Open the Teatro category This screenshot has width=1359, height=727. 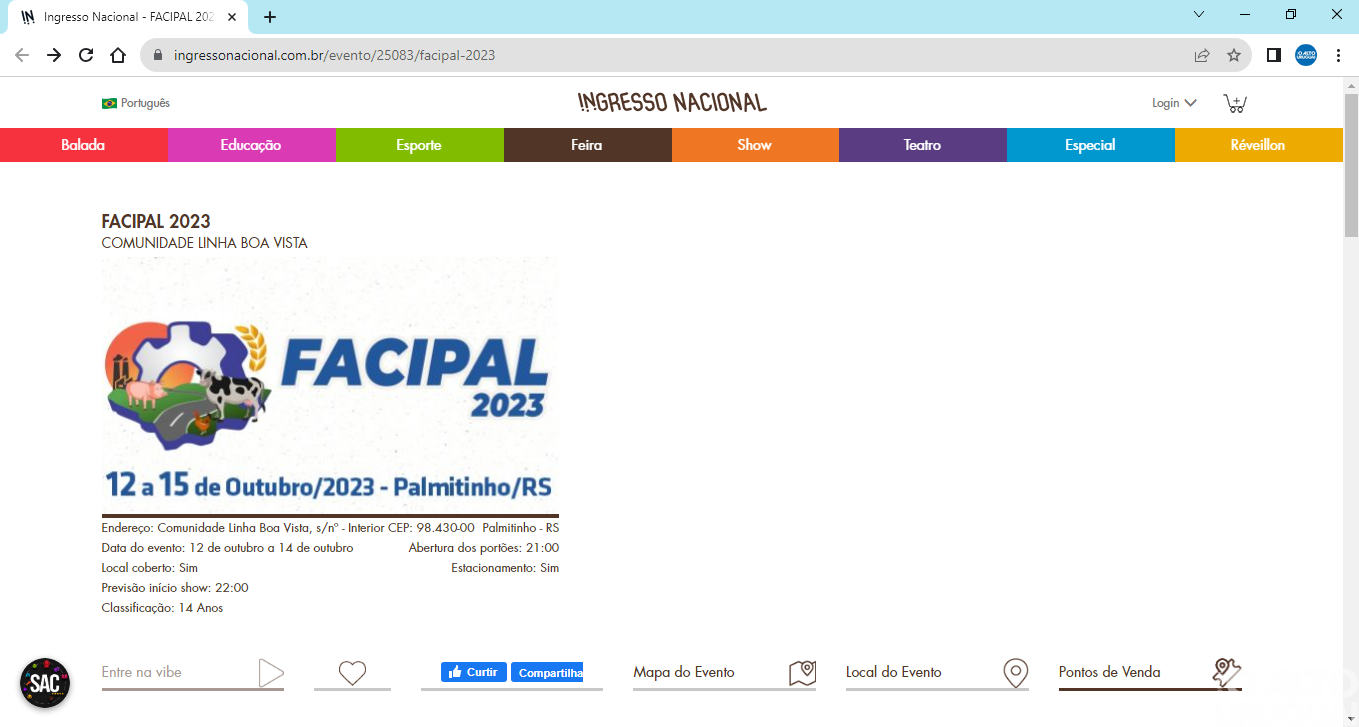click(922, 145)
